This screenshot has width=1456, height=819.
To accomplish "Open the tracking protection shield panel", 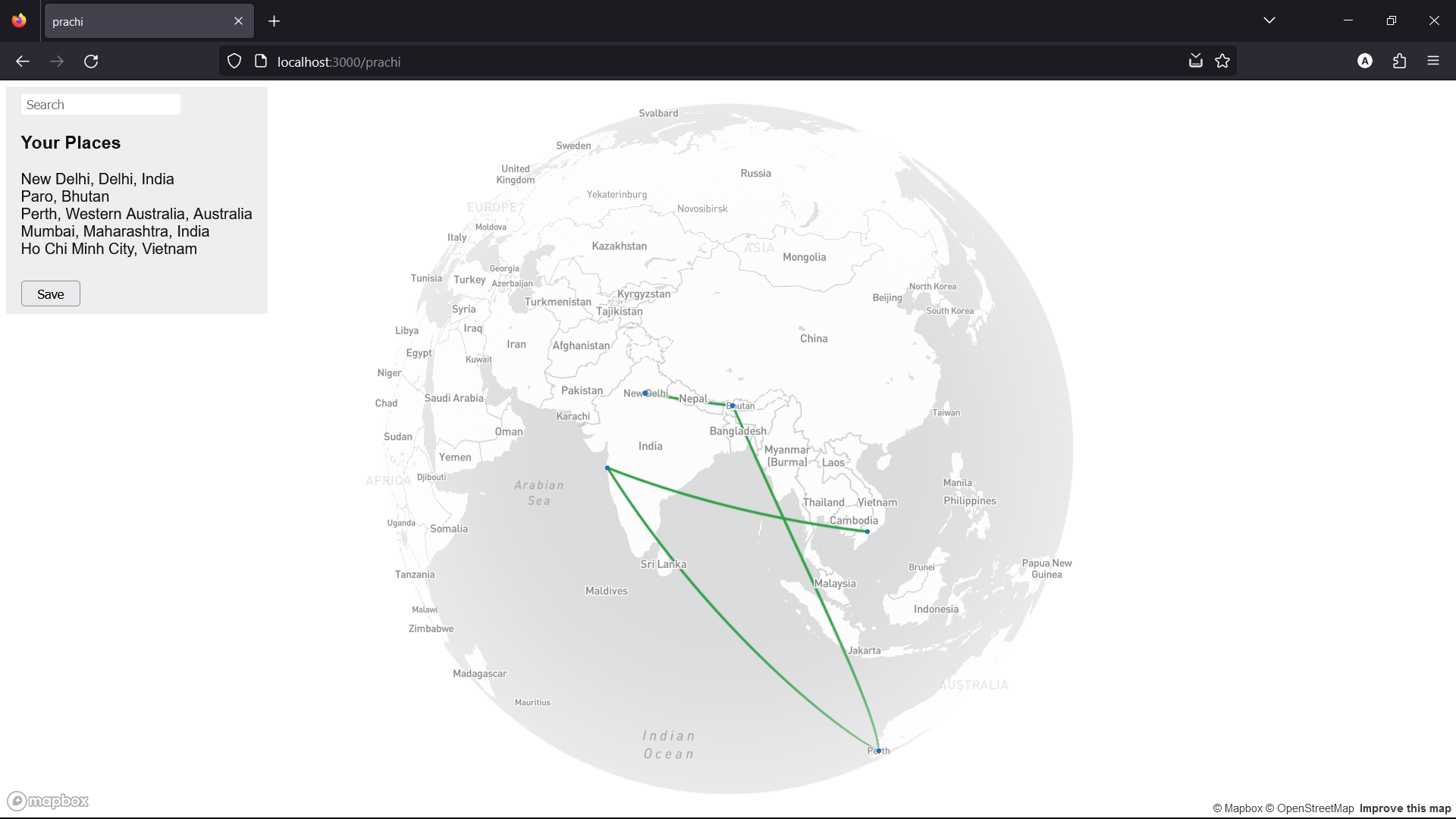I will (234, 61).
